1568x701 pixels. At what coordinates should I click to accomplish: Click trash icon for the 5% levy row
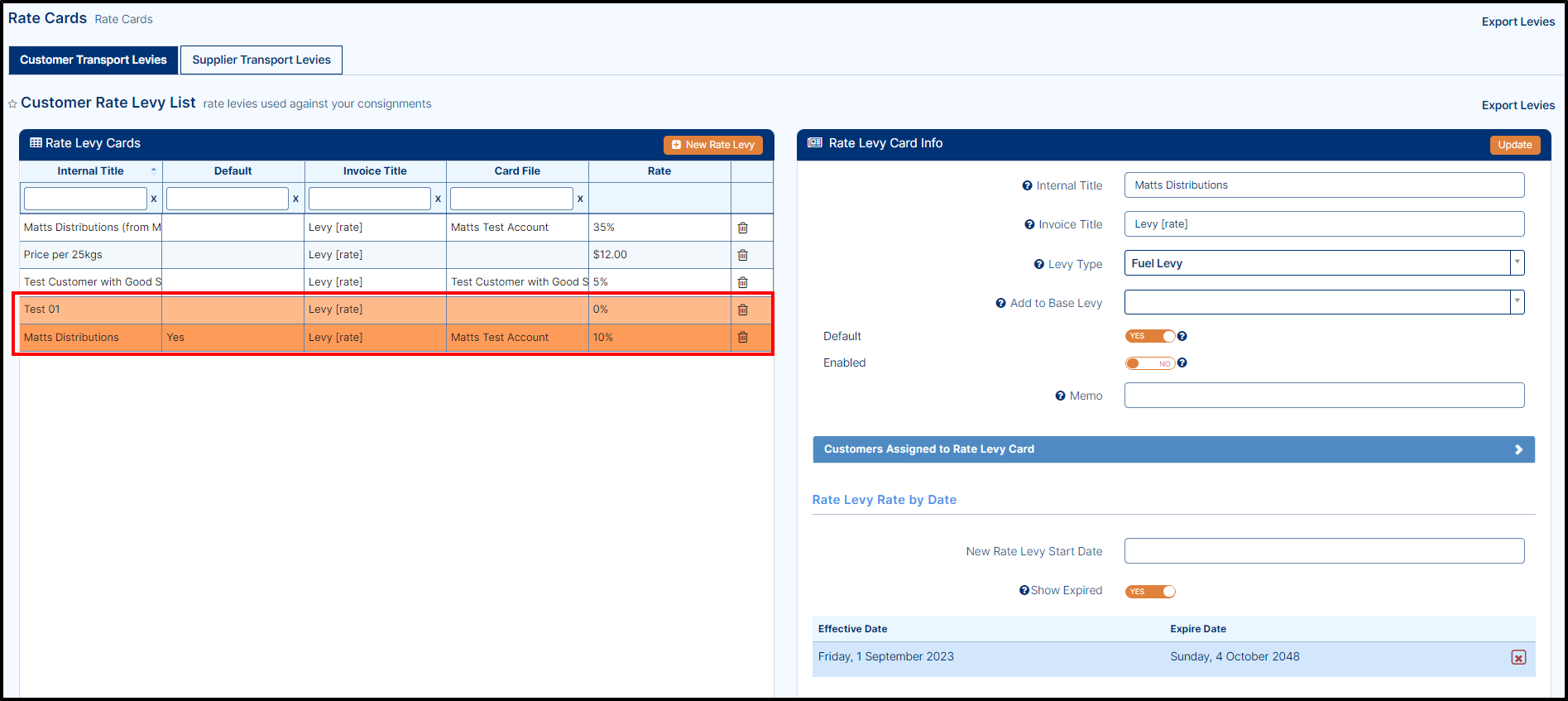[742, 282]
